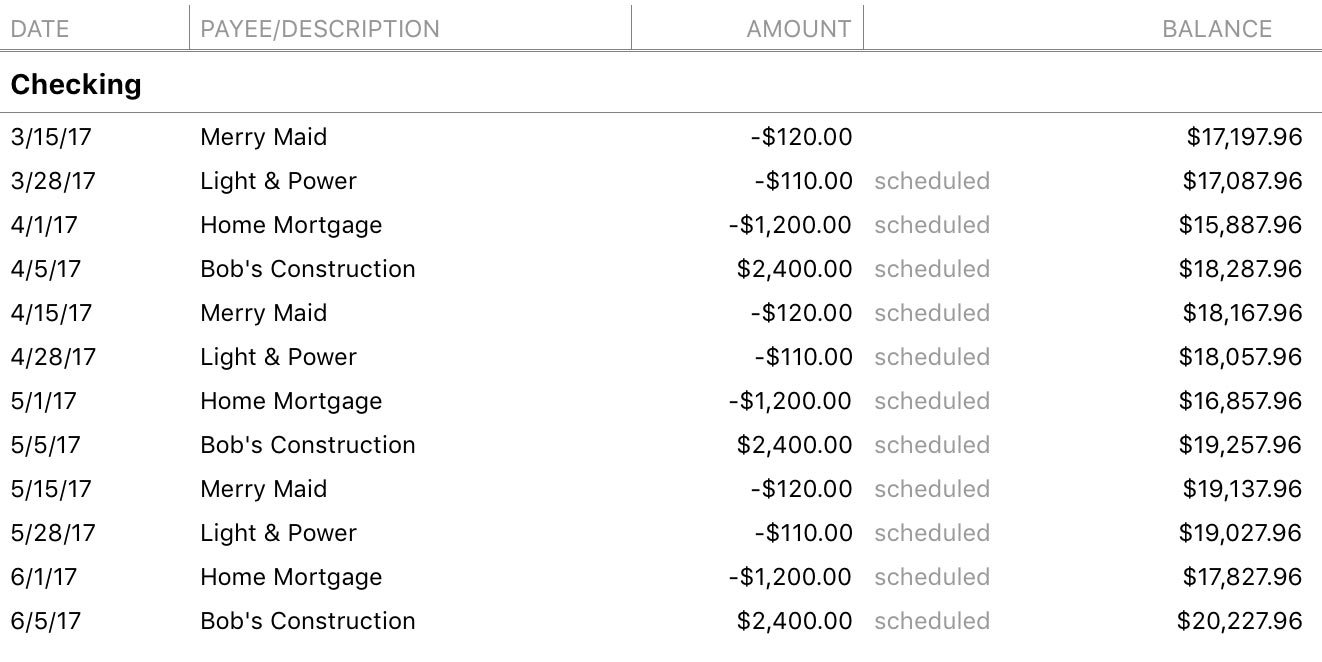
Task: Click the DATE column header
Action: pyautogui.click(x=40, y=29)
